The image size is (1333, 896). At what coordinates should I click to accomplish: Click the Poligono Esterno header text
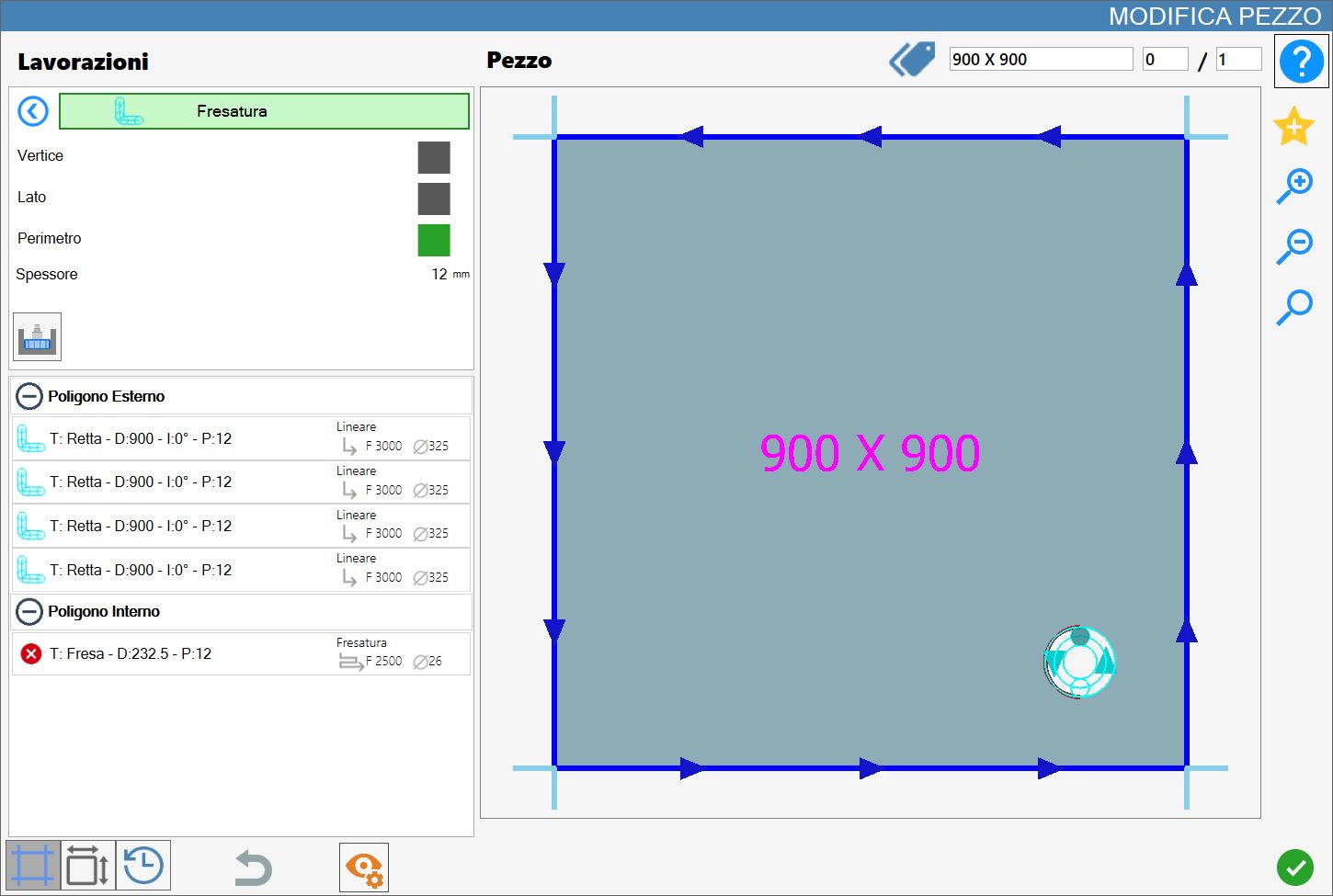107,396
